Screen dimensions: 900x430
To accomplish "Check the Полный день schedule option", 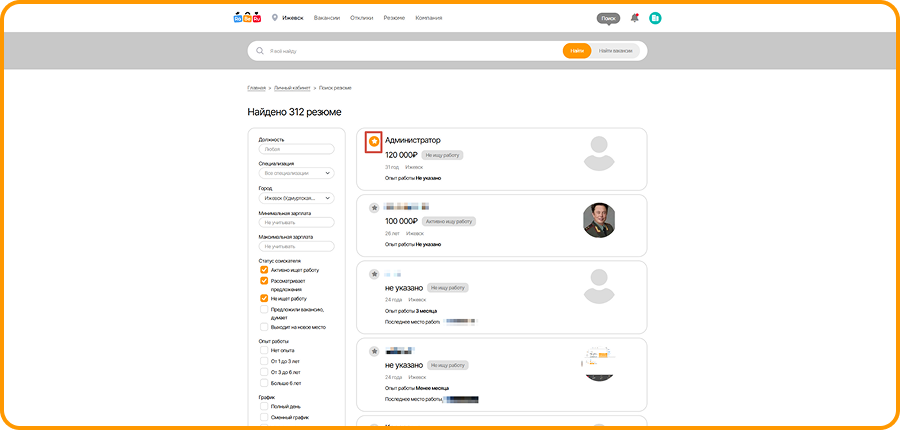I will (264, 407).
